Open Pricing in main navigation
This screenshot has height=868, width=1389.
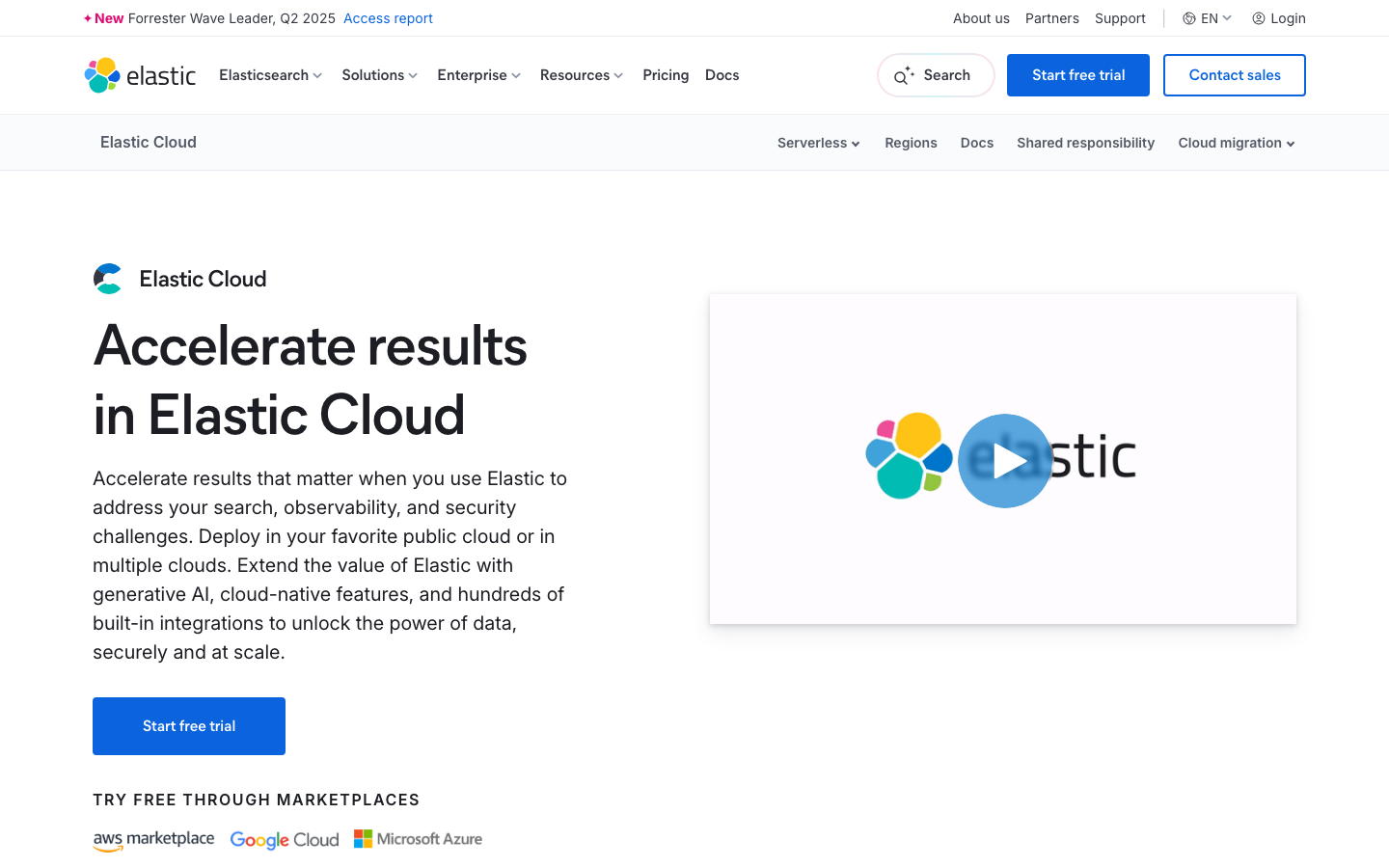(666, 75)
